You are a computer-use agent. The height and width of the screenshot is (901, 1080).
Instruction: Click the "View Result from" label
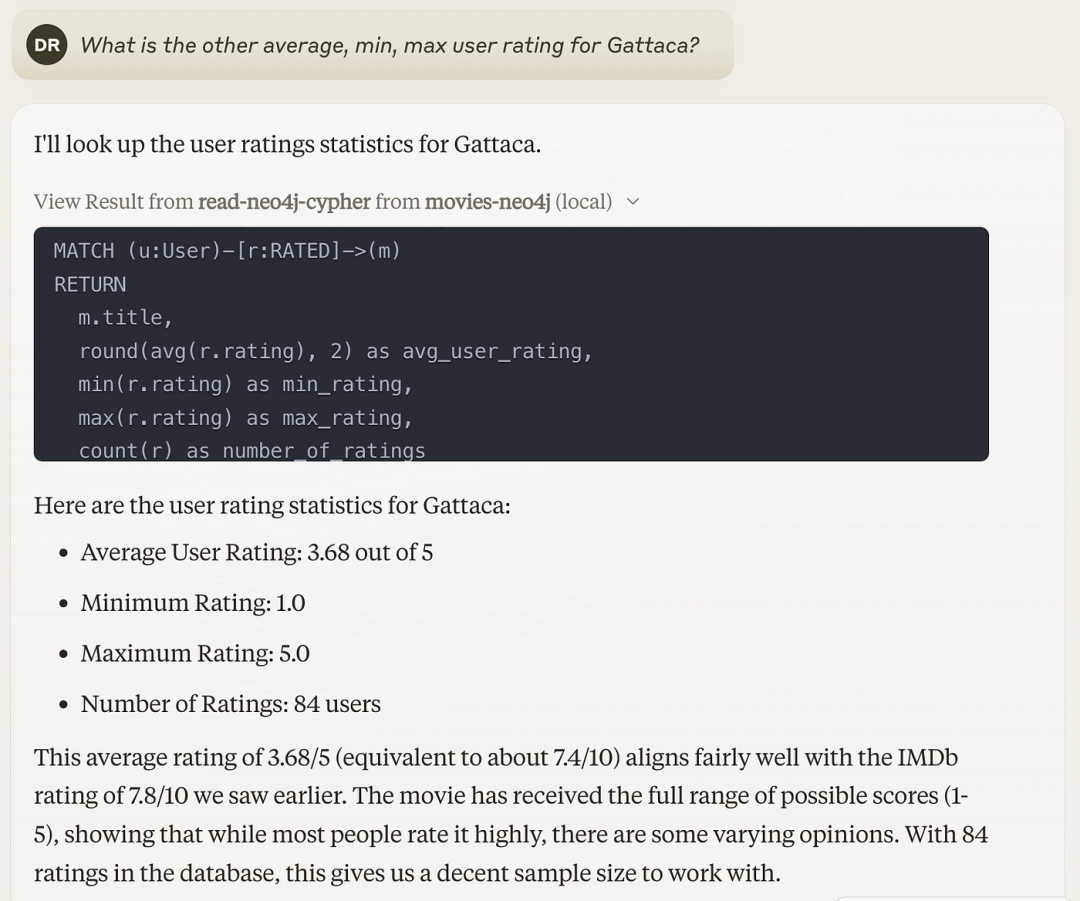pyautogui.click(x=113, y=202)
